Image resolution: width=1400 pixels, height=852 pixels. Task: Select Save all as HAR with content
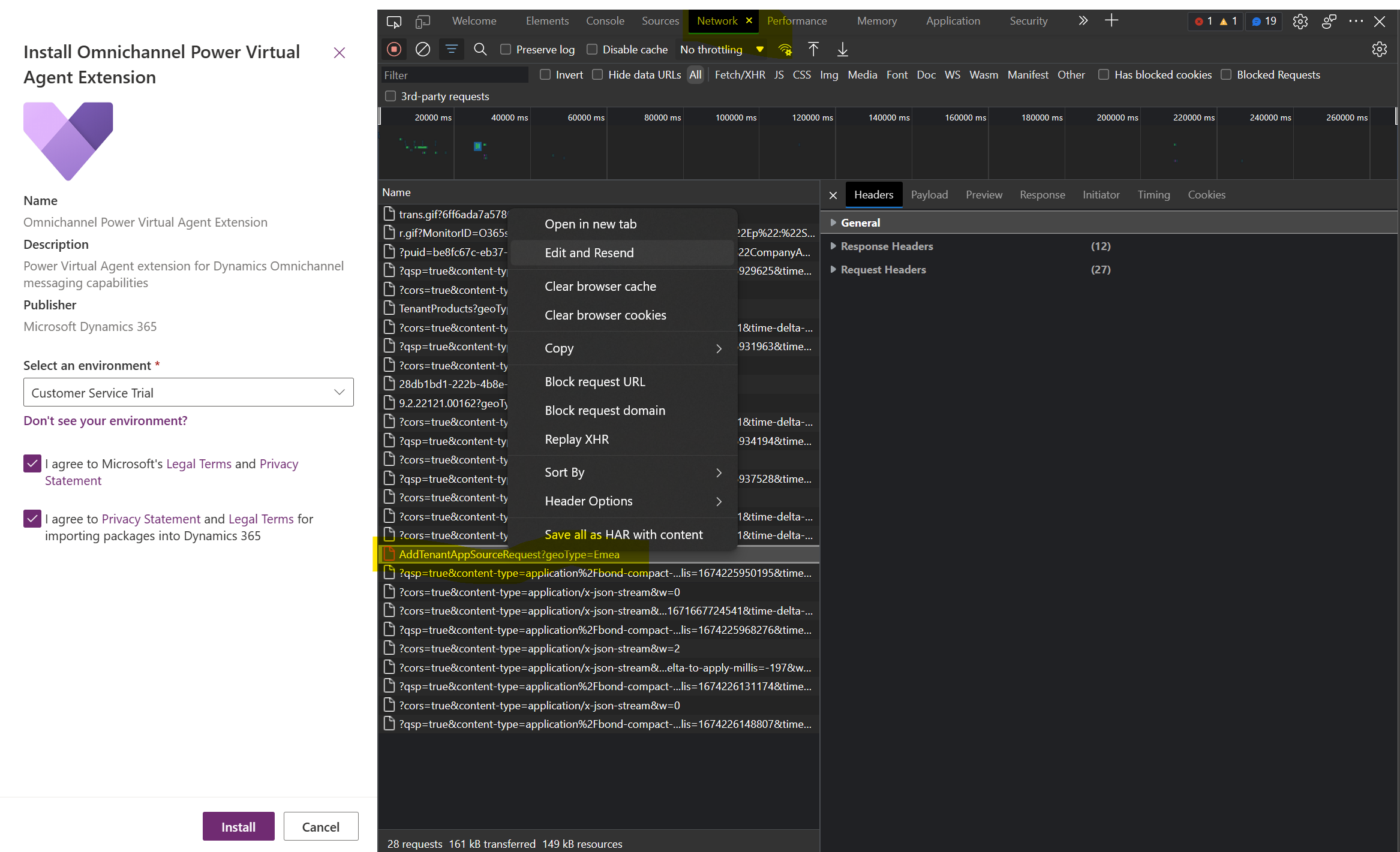click(623, 535)
